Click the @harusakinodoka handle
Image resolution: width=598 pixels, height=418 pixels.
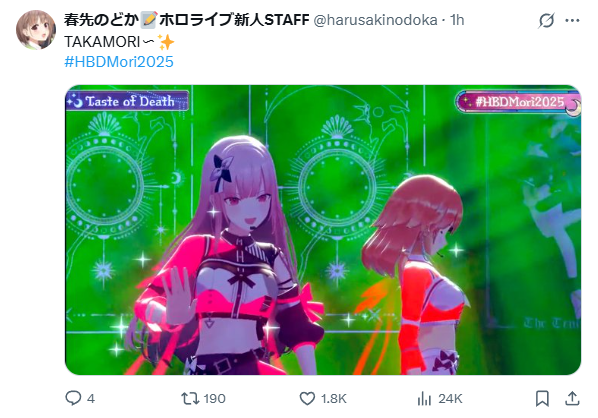pos(375,20)
